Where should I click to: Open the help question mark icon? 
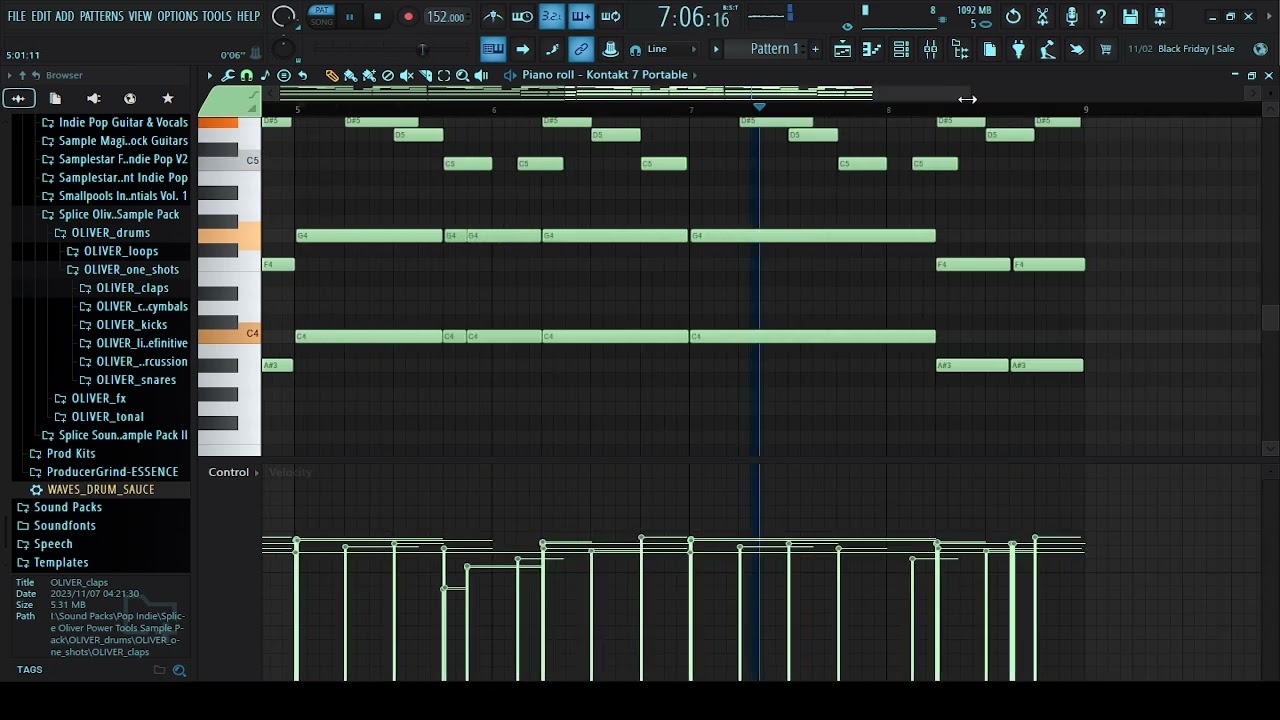[x=1101, y=16]
